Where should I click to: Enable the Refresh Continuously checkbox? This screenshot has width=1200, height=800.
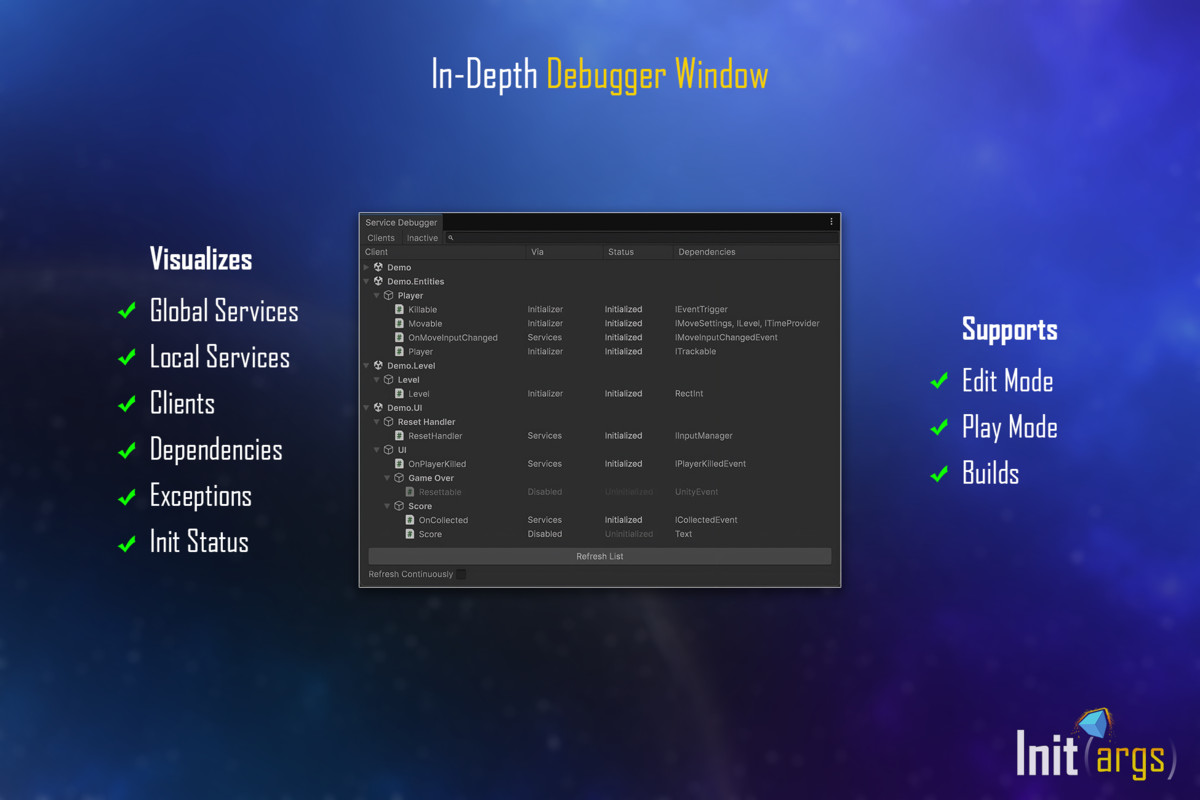461,574
